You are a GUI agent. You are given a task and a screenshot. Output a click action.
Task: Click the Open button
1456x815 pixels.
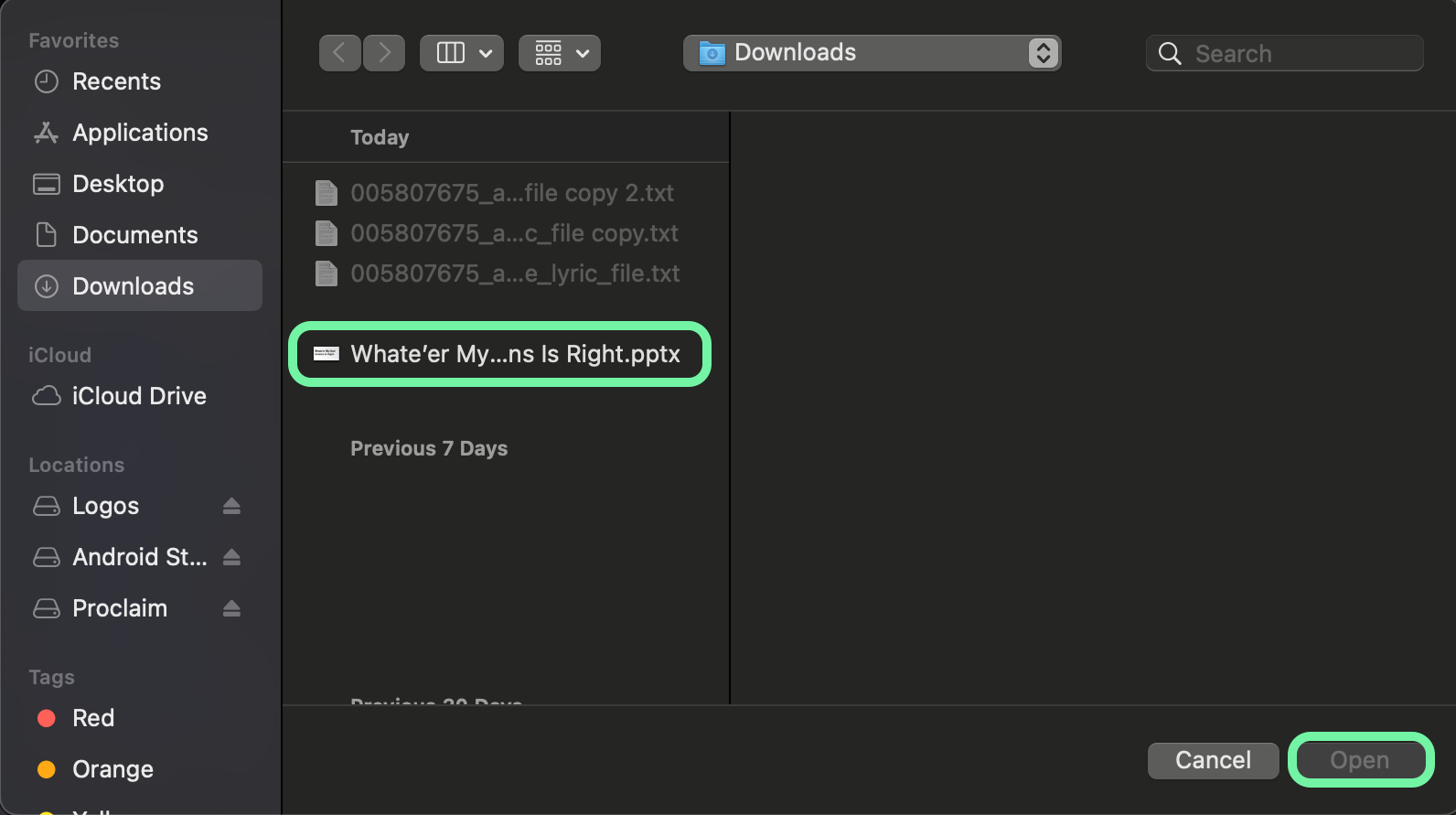tap(1360, 760)
